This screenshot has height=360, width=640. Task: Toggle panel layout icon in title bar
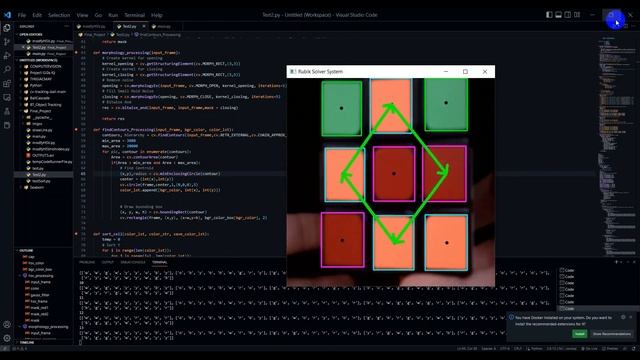click(558, 15)
